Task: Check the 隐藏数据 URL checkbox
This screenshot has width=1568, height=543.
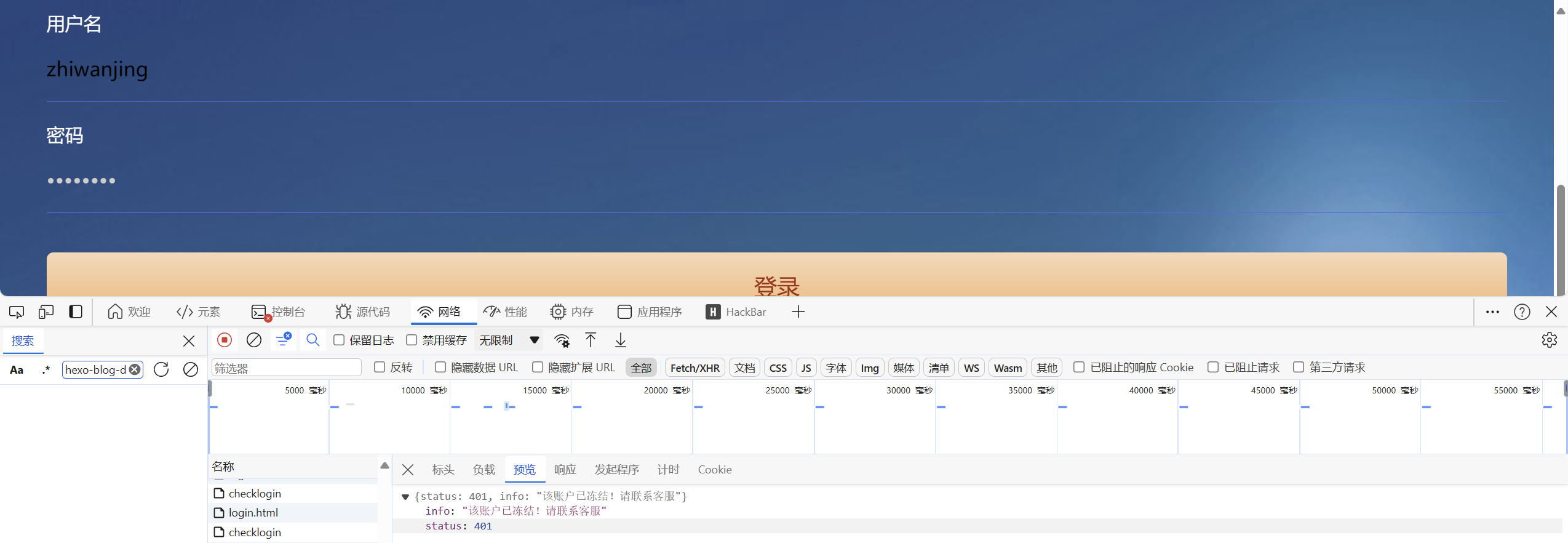Action: pyautogui.click(x=440, y=368)
